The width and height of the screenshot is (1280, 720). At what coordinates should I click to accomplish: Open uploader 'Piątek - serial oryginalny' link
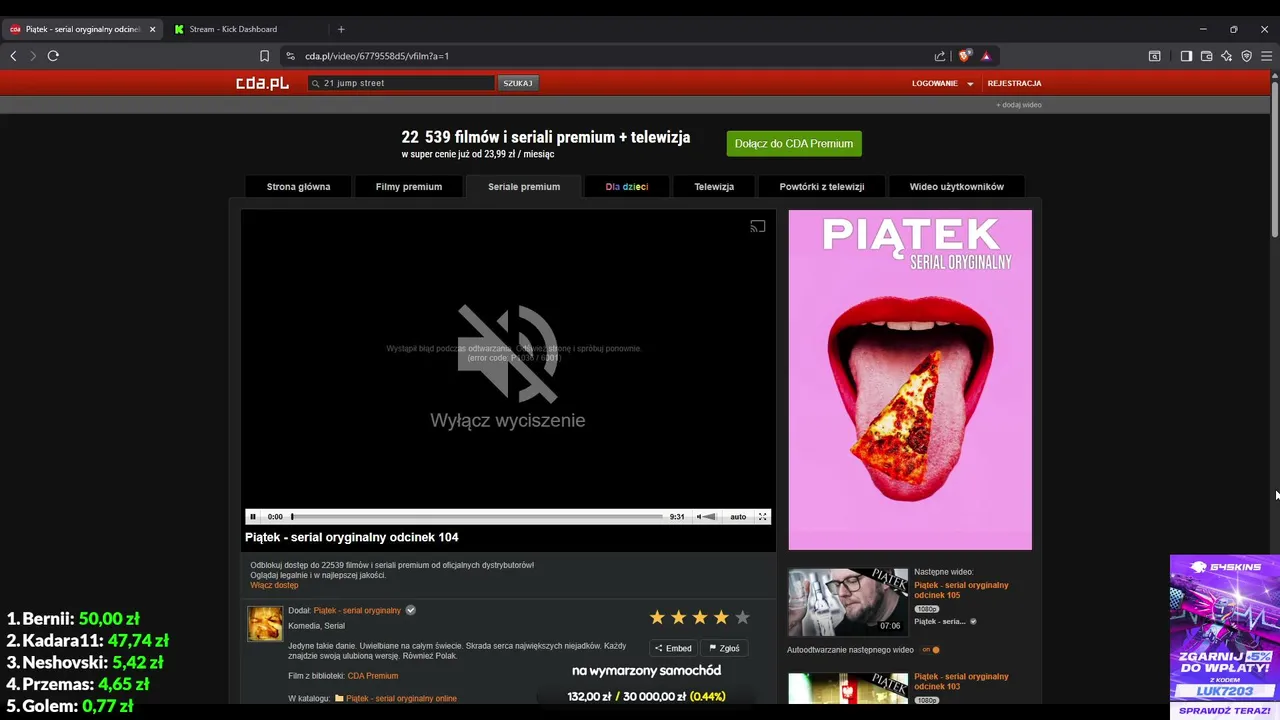357,610
